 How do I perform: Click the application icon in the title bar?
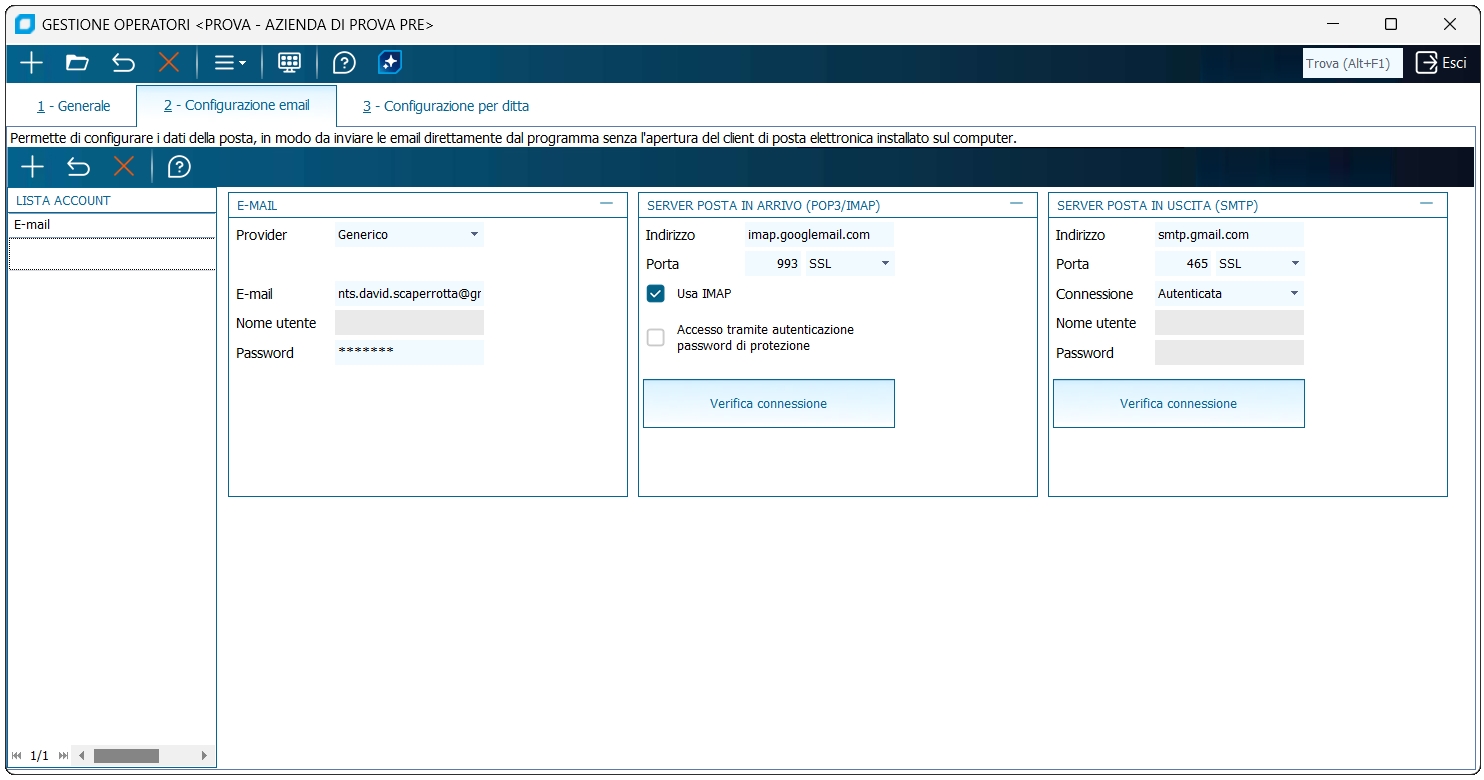(25, 24)
